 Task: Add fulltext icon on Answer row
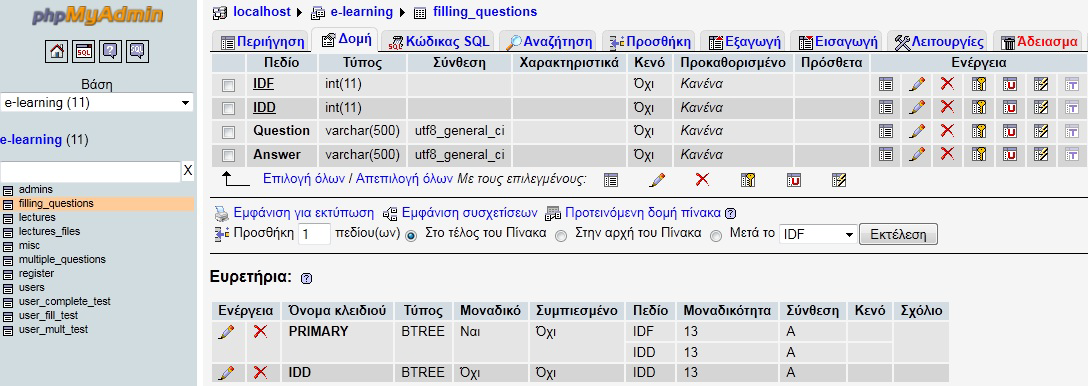(x=1071, y=155)
